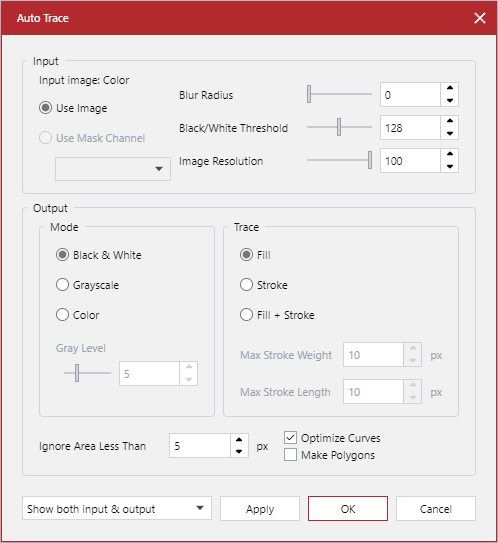Click the 'Input image: Color' label
This screenshot has height=543, width=498.
[x=84, y=80]
